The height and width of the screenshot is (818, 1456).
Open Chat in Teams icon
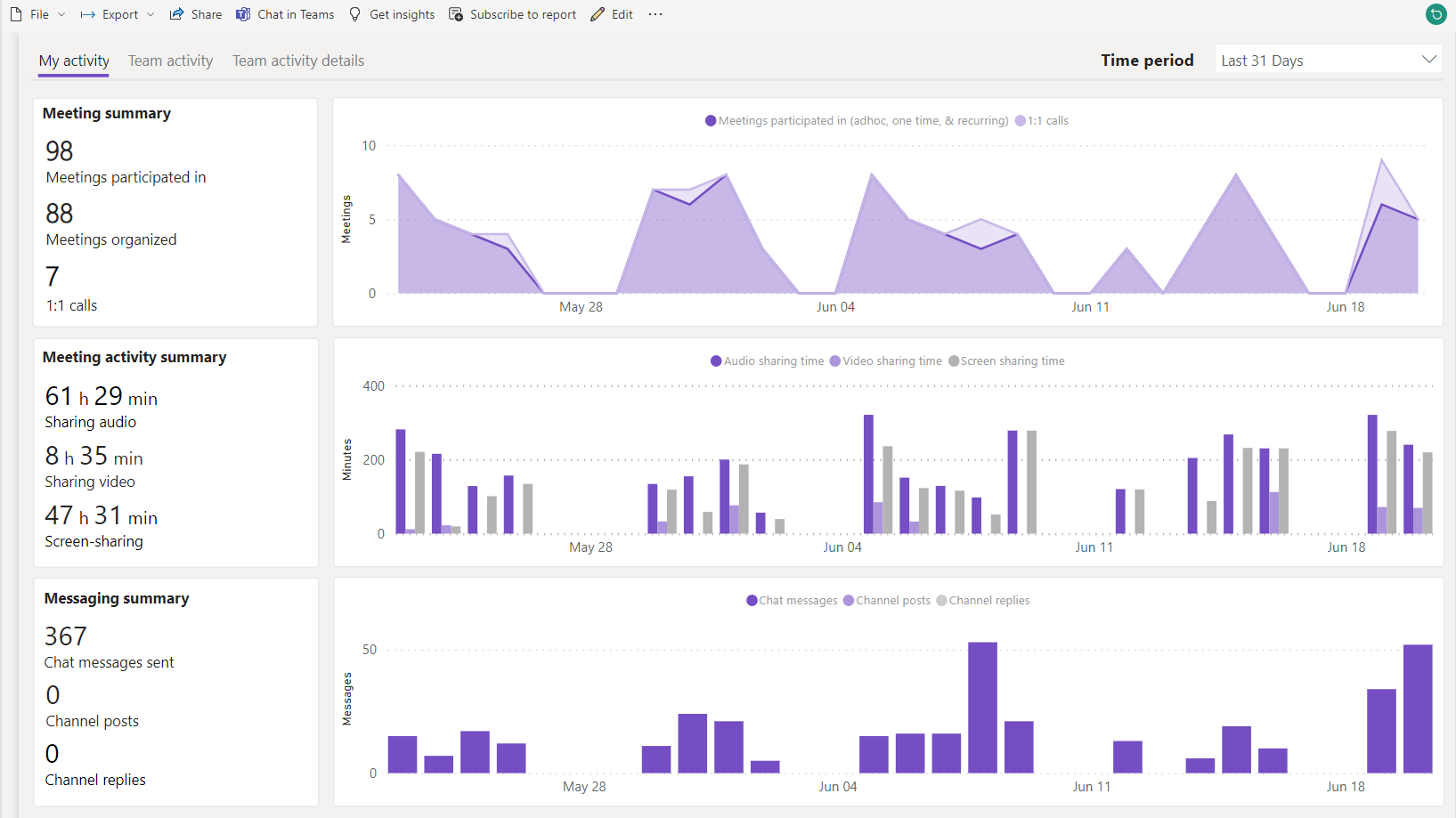243,14
